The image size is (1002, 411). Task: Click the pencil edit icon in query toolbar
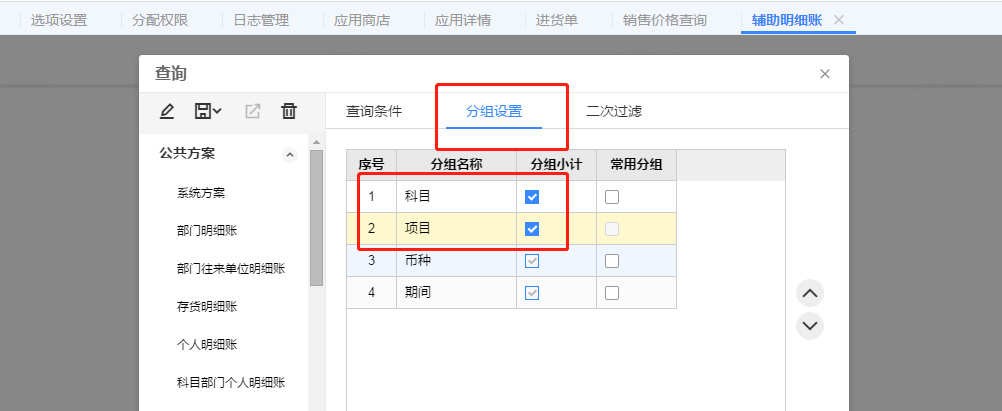166,111
